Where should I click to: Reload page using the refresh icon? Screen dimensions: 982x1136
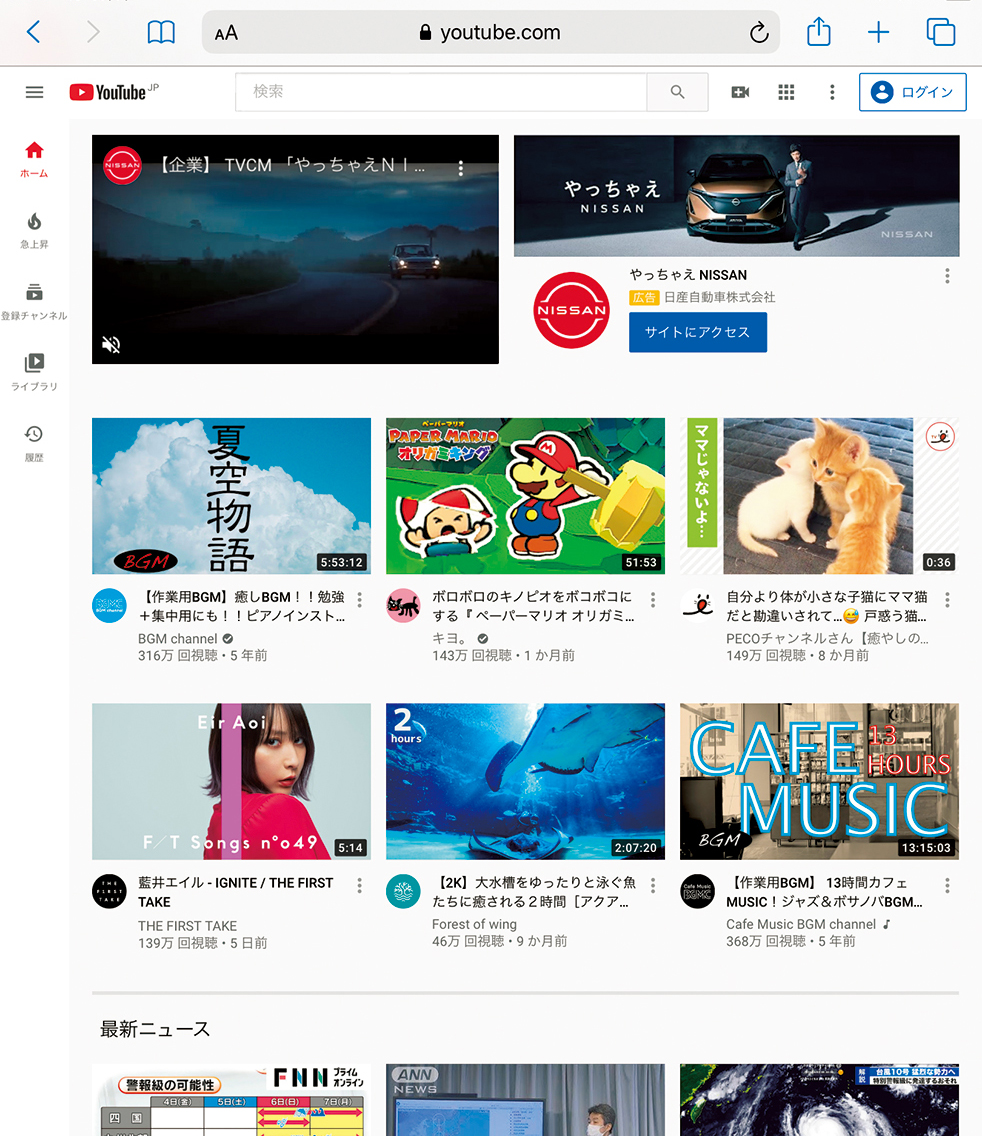click(x=759, y=33)
